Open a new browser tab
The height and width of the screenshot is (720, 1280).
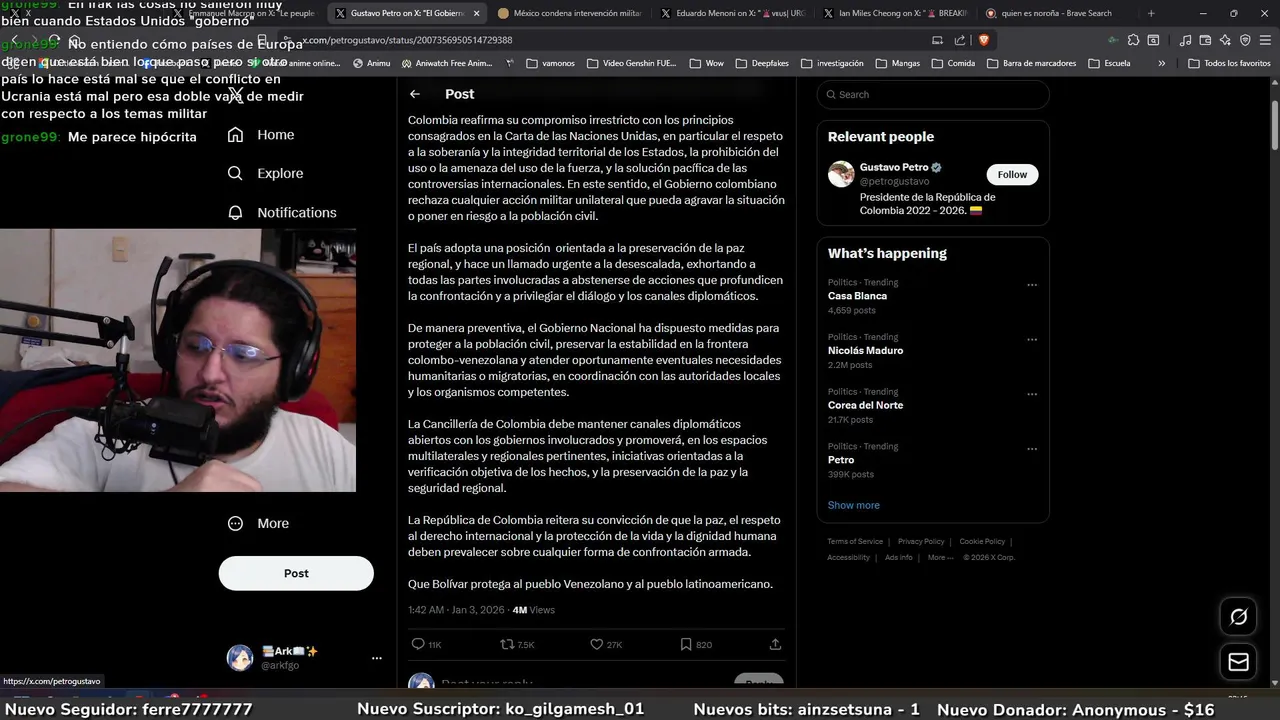coord(1151,13)
